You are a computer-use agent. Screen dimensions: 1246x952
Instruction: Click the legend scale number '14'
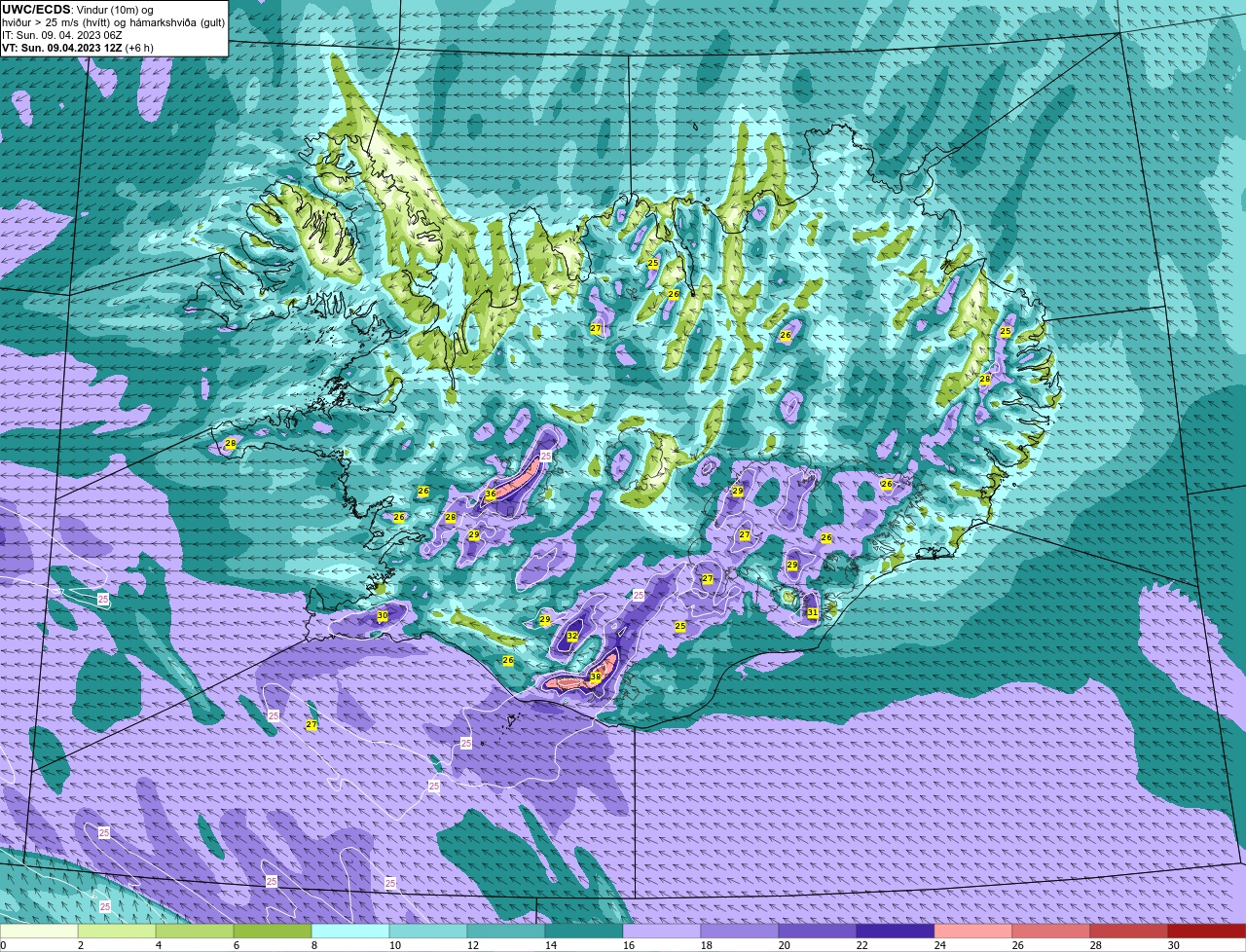pos(550,945)
